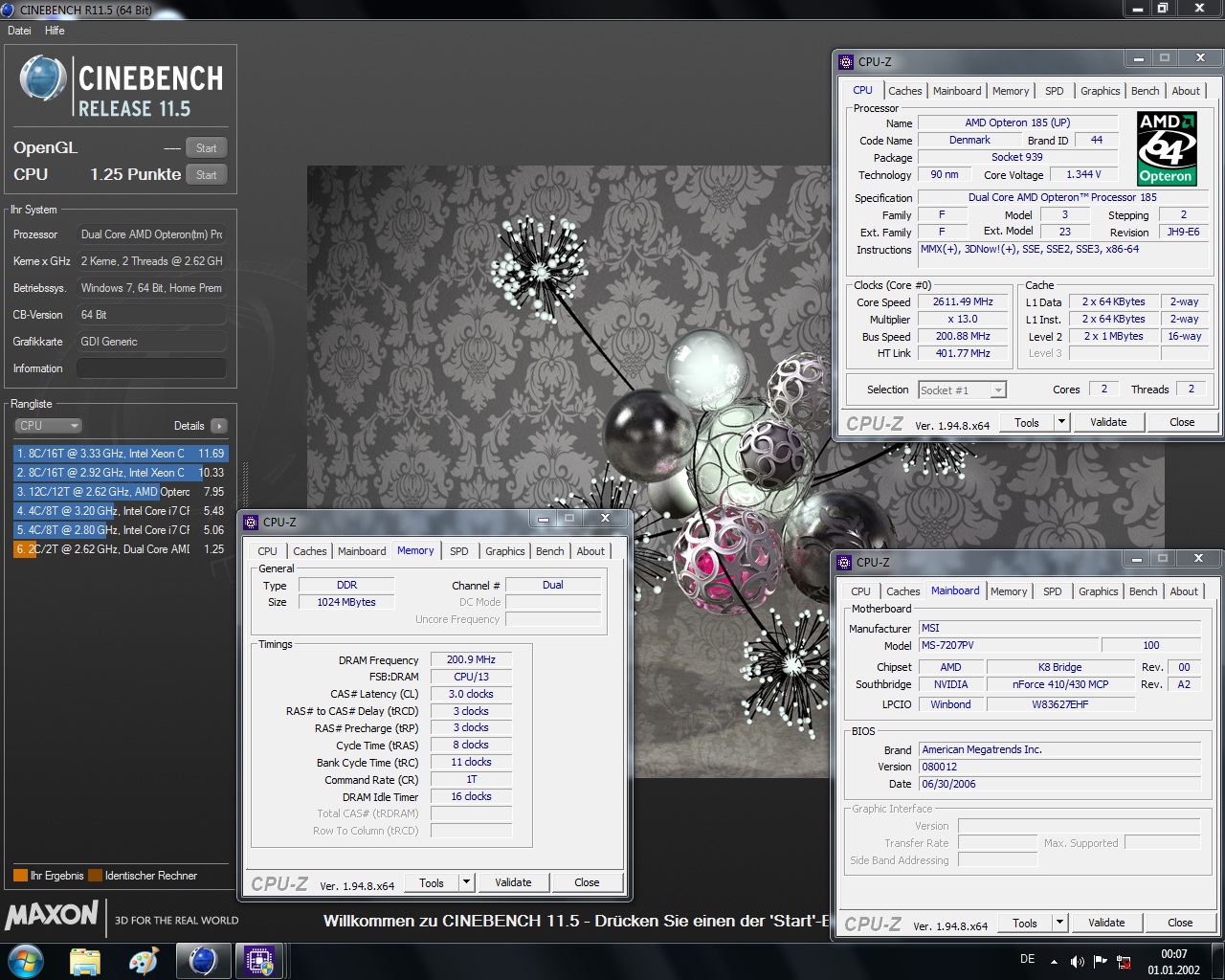Click the network tray icon
The image size is (1225, 980).
1125,961
